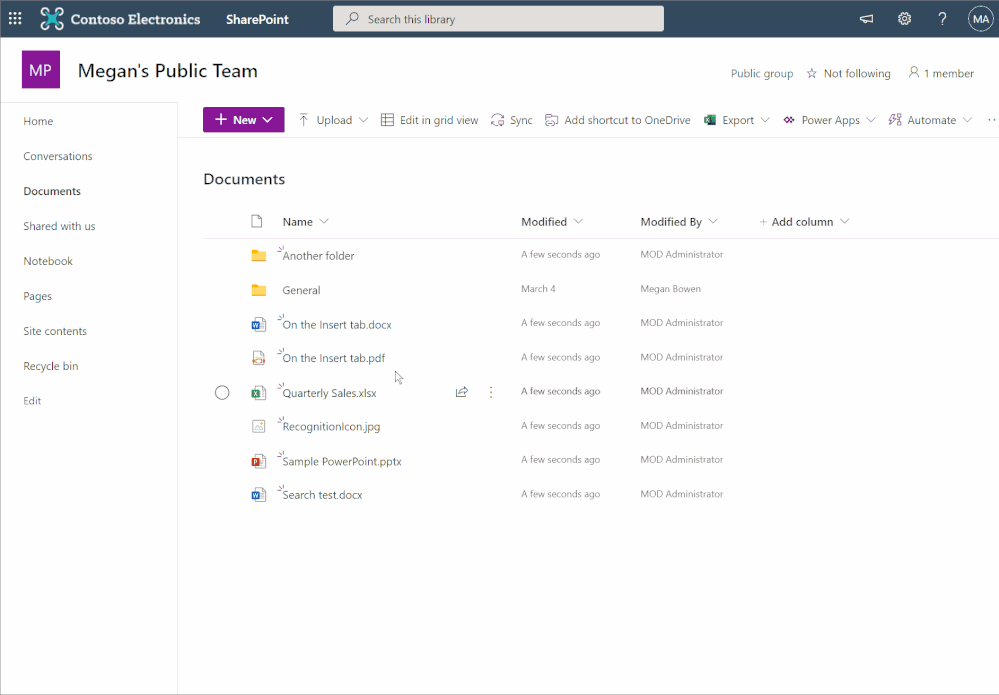999x695 pixels.
Task: Open Notebook in site navigation
Action: (48, 261)
